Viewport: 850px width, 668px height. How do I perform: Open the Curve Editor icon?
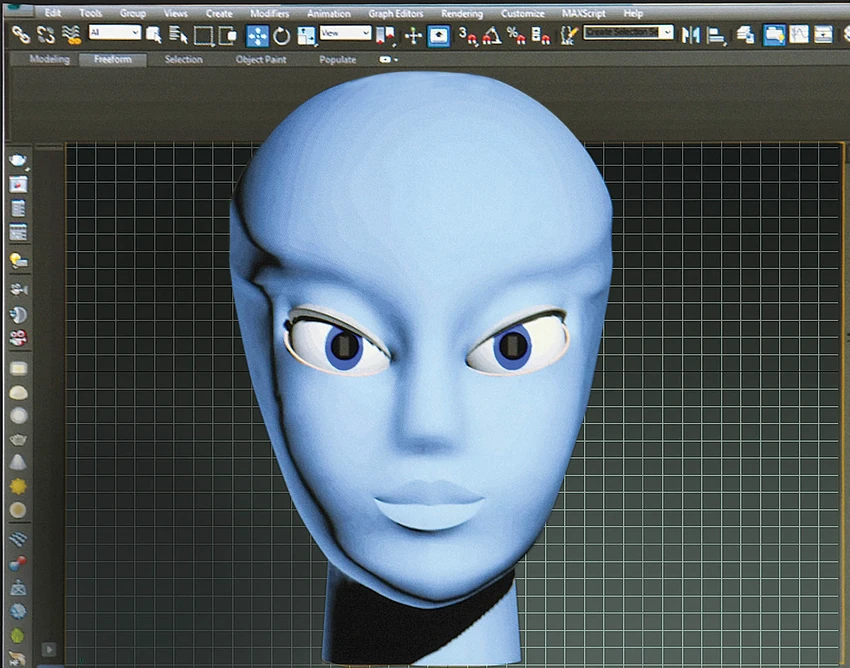(799, 34)
